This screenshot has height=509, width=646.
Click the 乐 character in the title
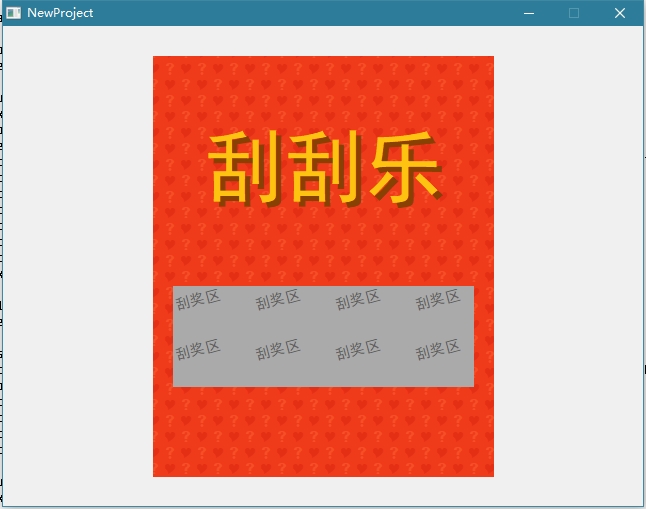403,168
